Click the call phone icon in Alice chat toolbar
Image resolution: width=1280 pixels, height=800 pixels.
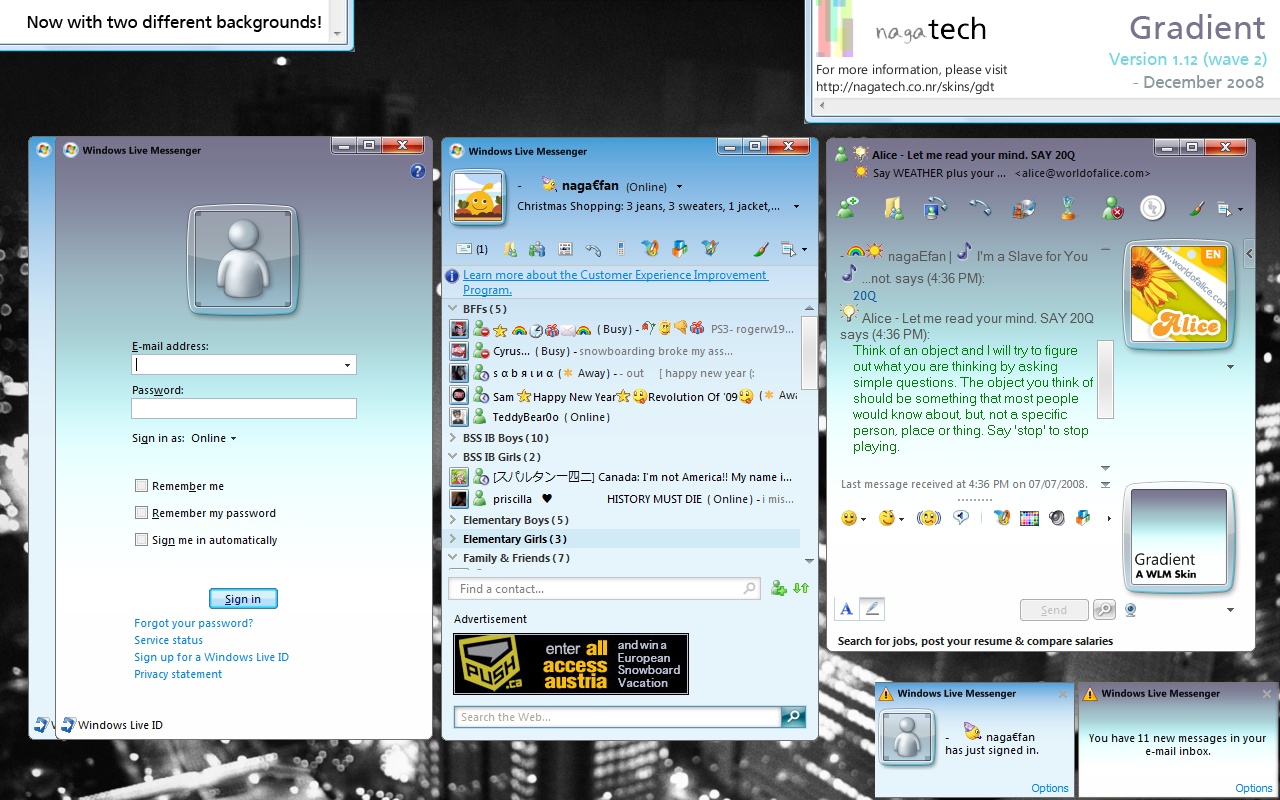coord(980,208)
